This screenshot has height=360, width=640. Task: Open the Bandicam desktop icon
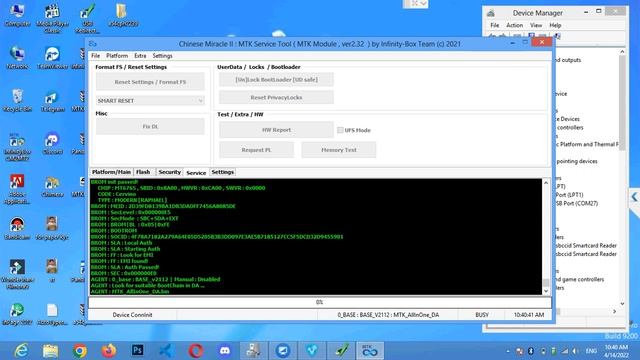click(x=17, y=228)
